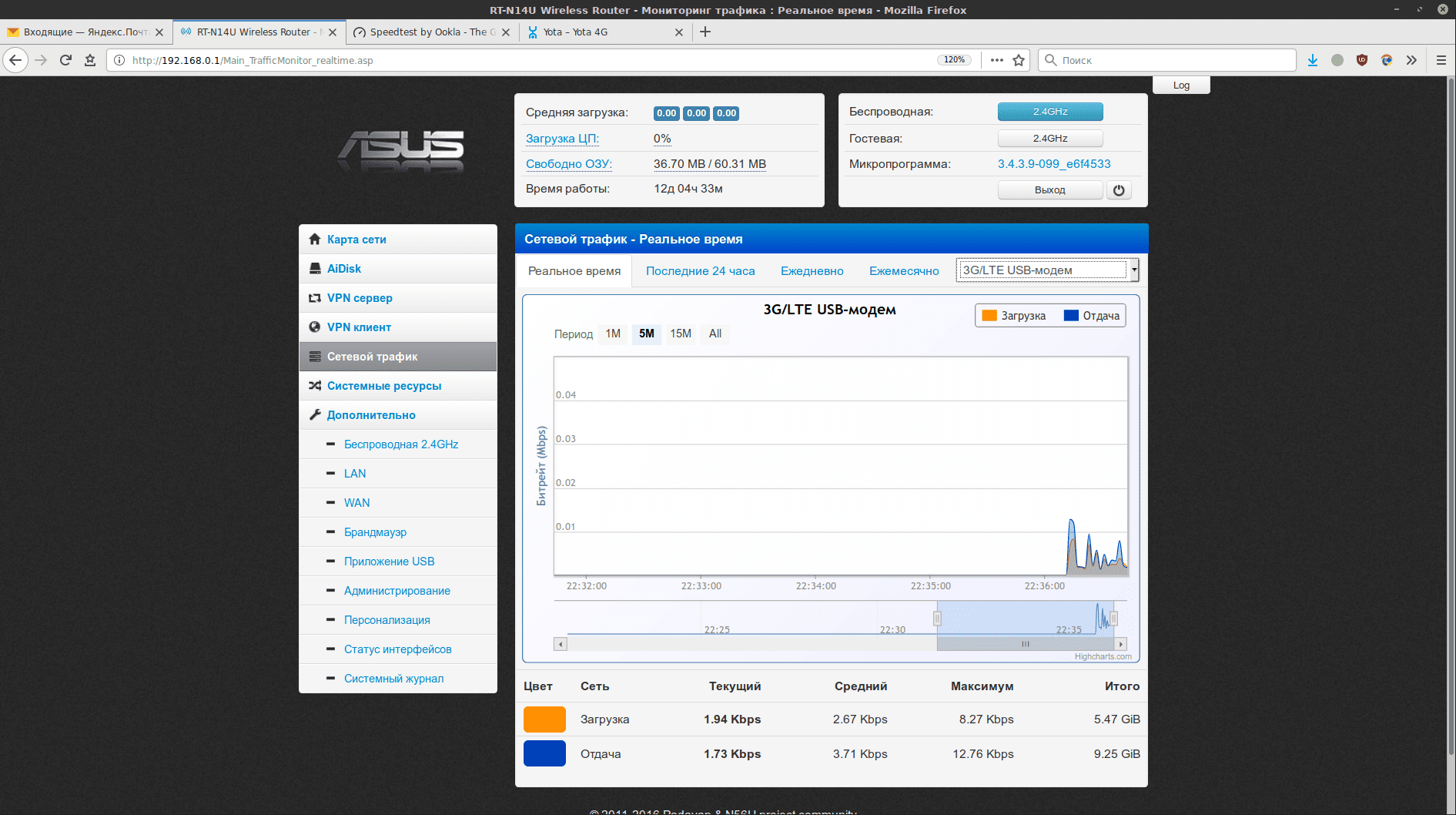
Task: Open page actions three-dots icon
Action: coord(997,60)
